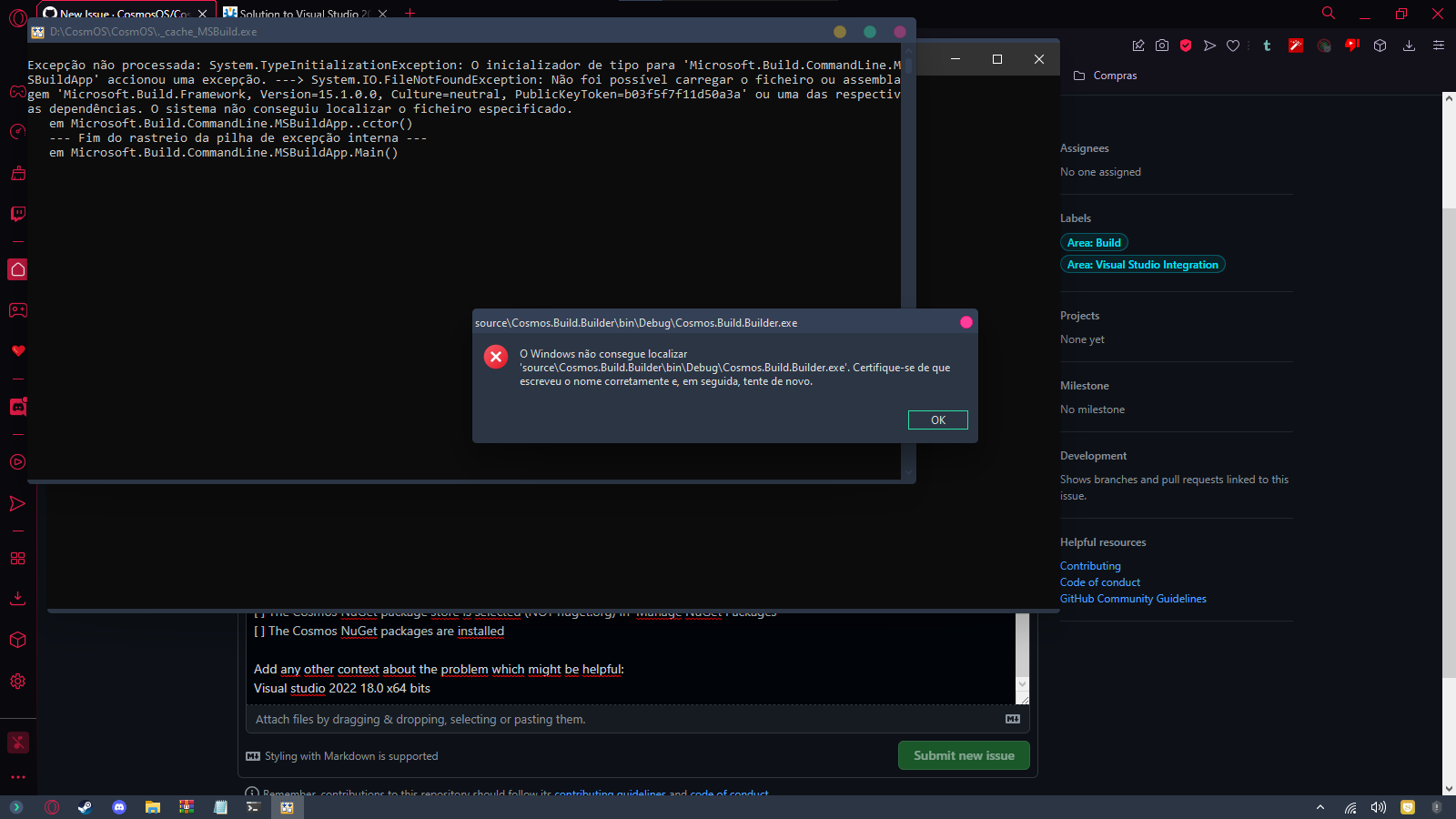Open Easy Setup with the sliders icon

tap(1438, 45)
